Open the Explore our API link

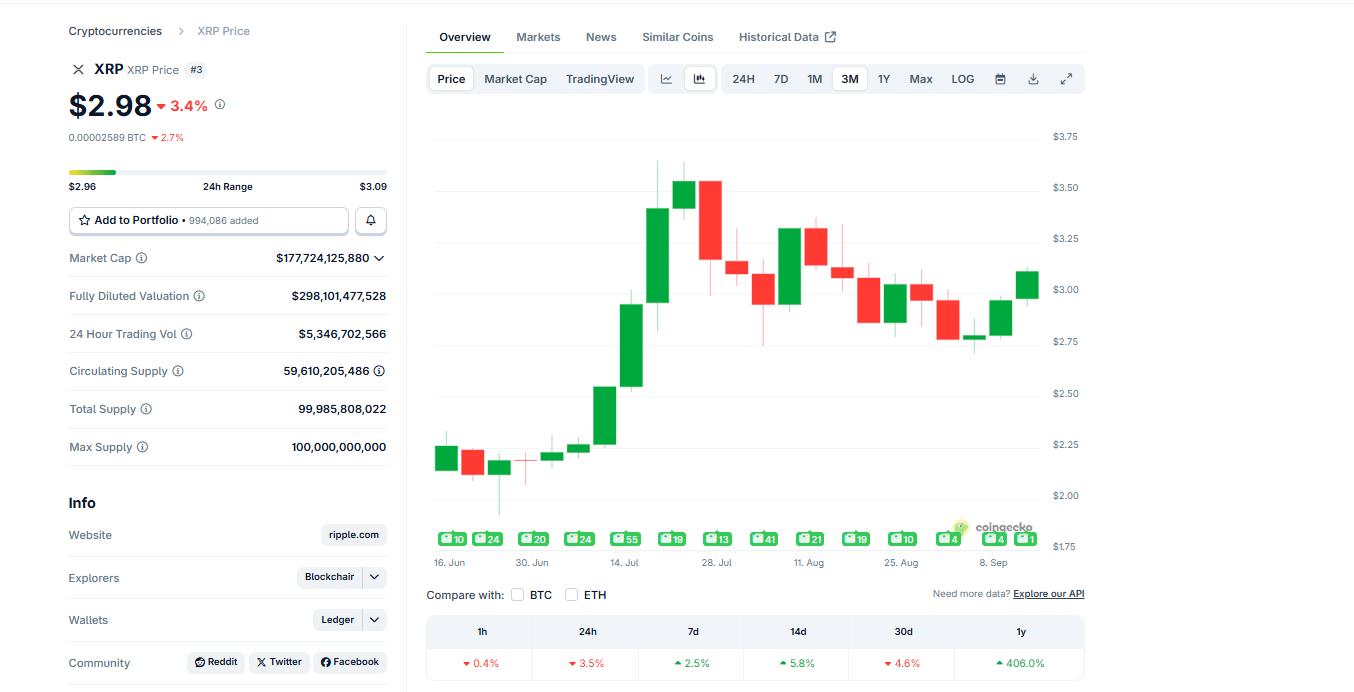coord(1048,594)
